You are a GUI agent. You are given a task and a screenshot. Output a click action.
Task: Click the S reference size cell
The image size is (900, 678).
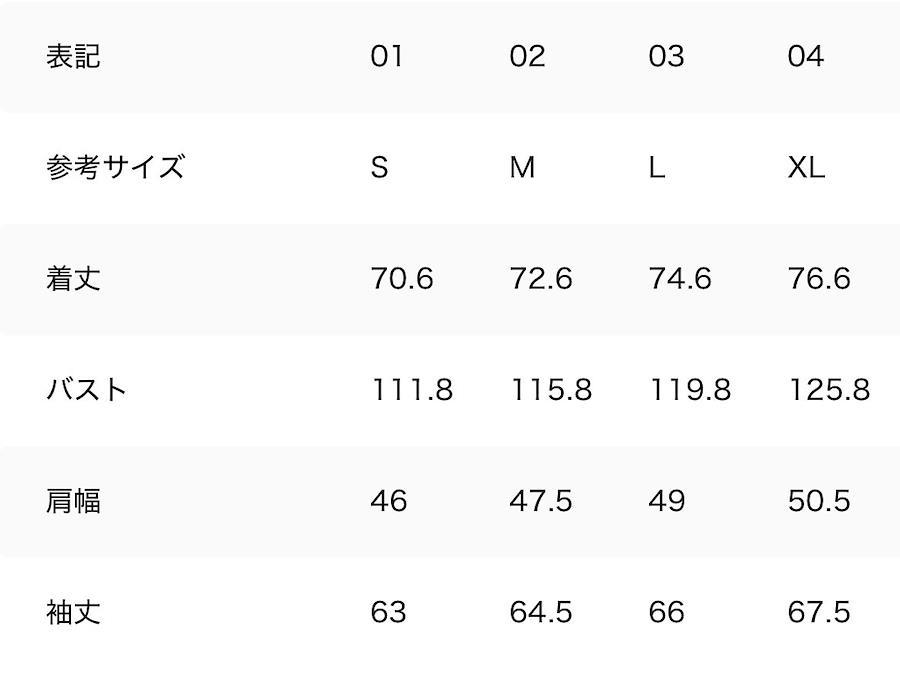[379, 167]
